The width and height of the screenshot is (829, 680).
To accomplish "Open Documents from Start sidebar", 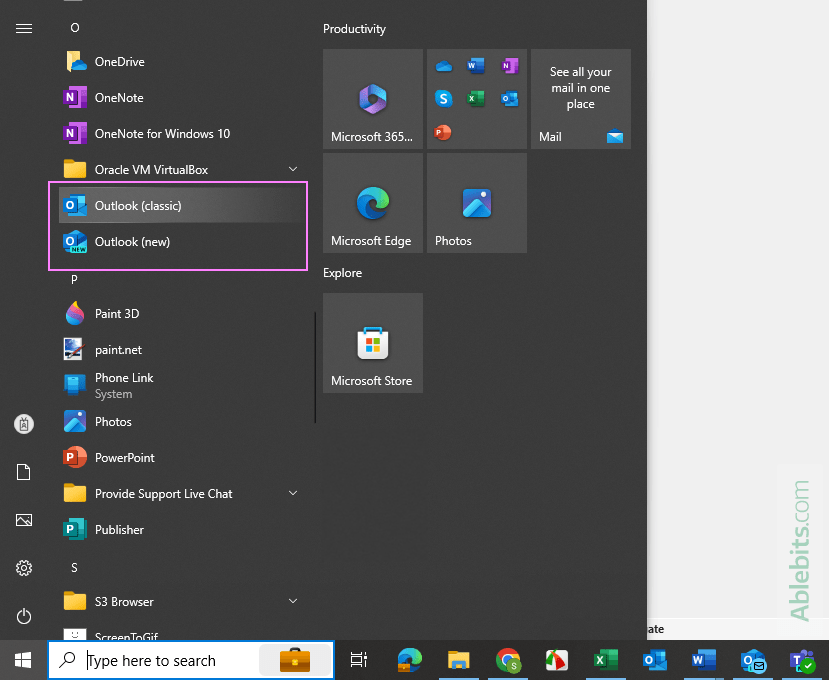I will click(x=24, y=472).
